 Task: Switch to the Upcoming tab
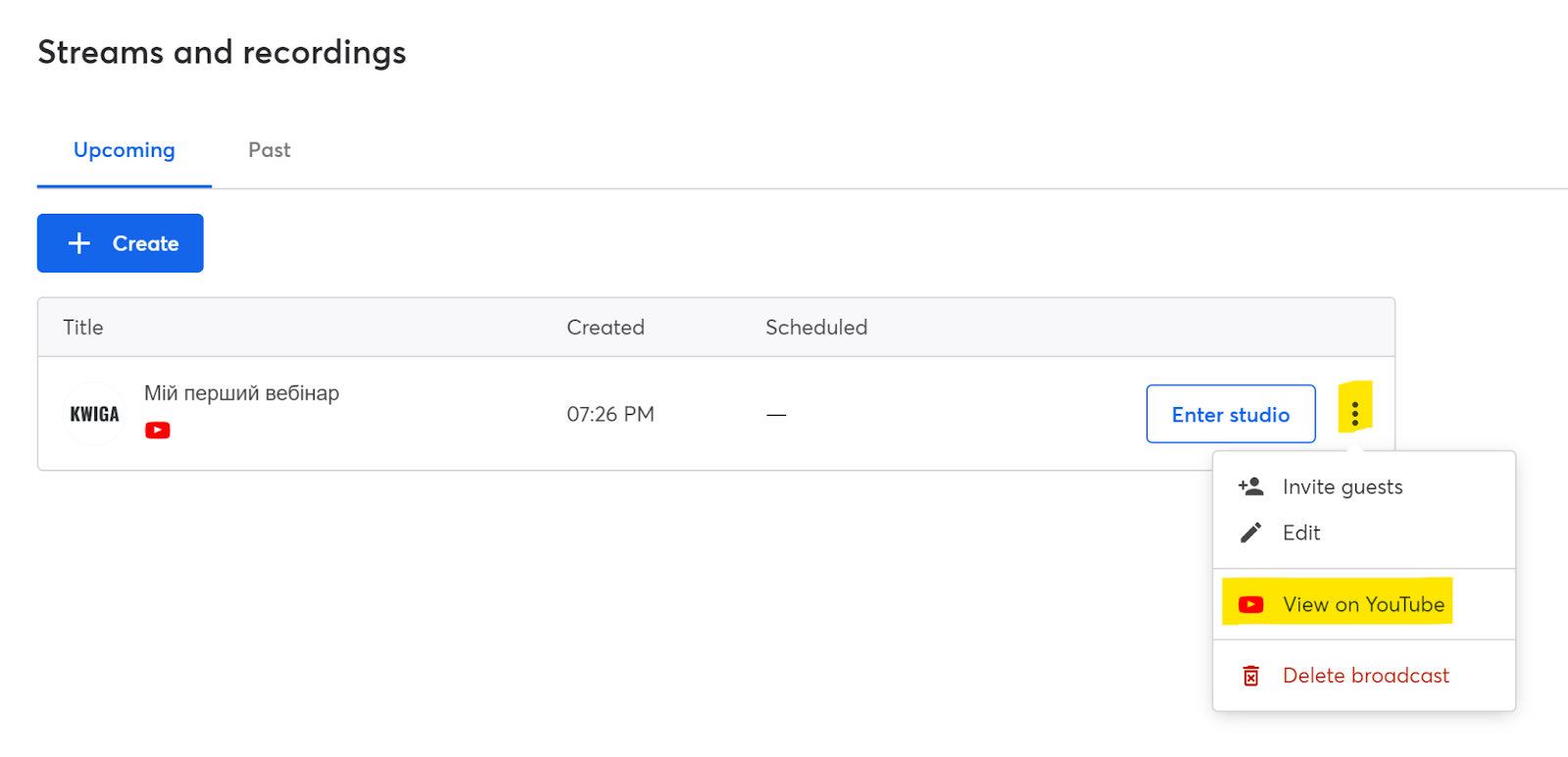pyautogui.click(x=124, y=150)
